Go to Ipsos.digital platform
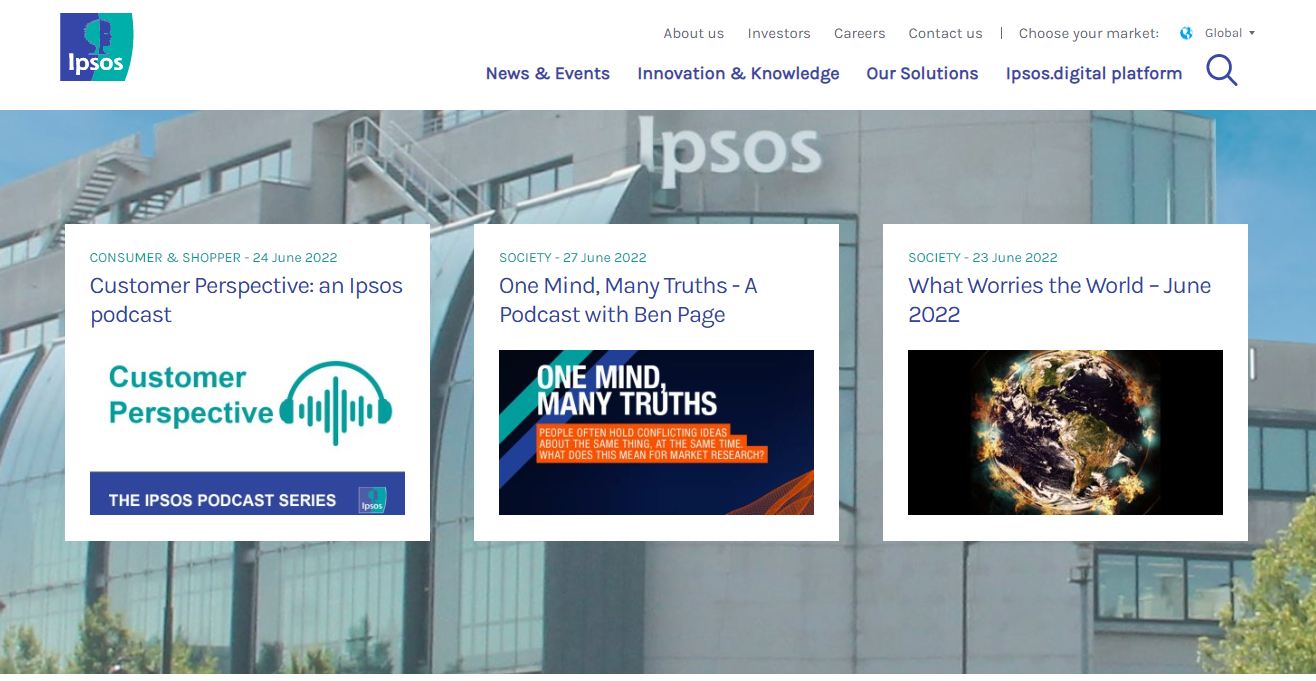1316x681 pixels. pos(1094,73)
